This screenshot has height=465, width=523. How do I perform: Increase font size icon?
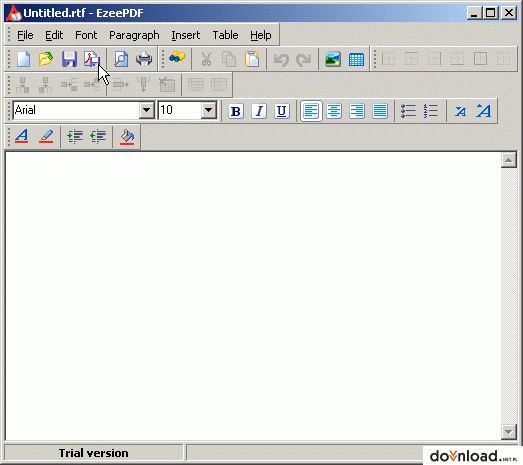(x=484, y=111)
